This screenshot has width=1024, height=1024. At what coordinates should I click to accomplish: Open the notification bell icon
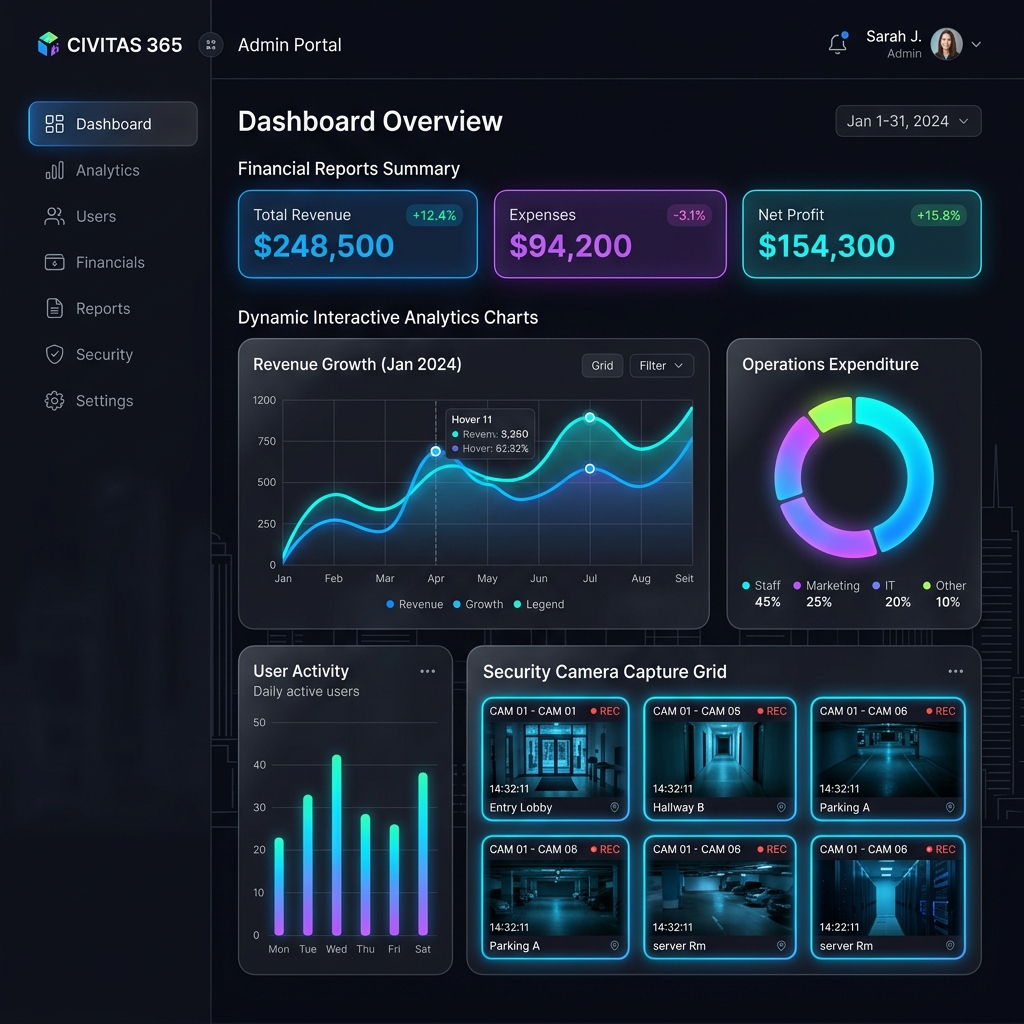(837, 44)
